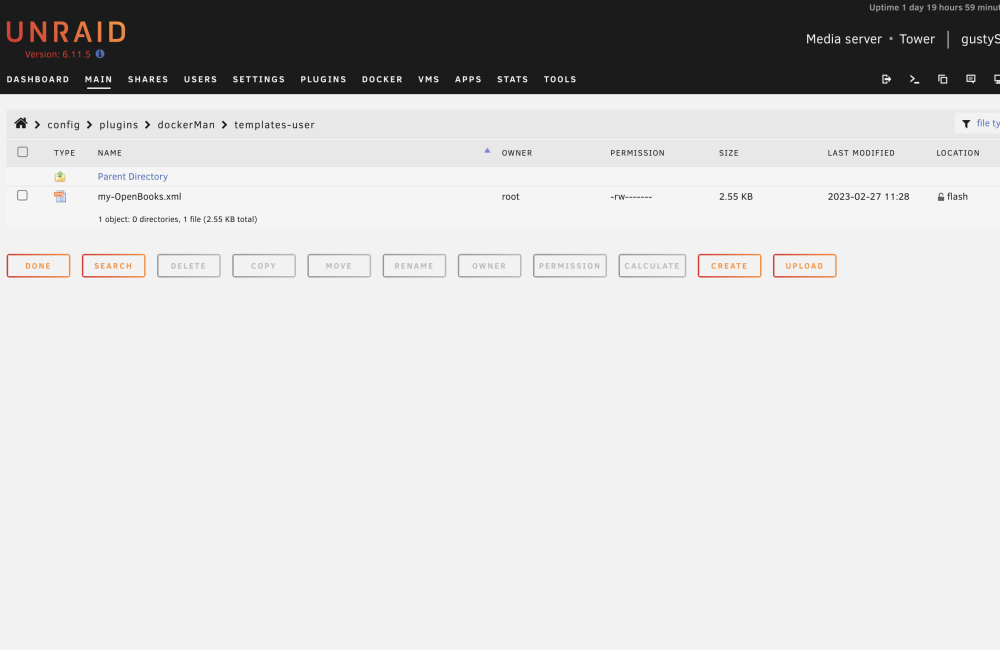Open the Parent Directory link
The image size is (1000, 650).
[133, 177]
